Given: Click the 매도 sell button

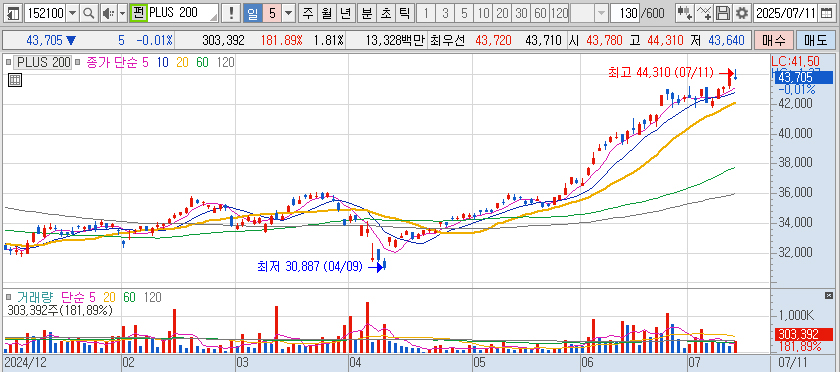Looking at the screenshot, I should pos(815,40).
